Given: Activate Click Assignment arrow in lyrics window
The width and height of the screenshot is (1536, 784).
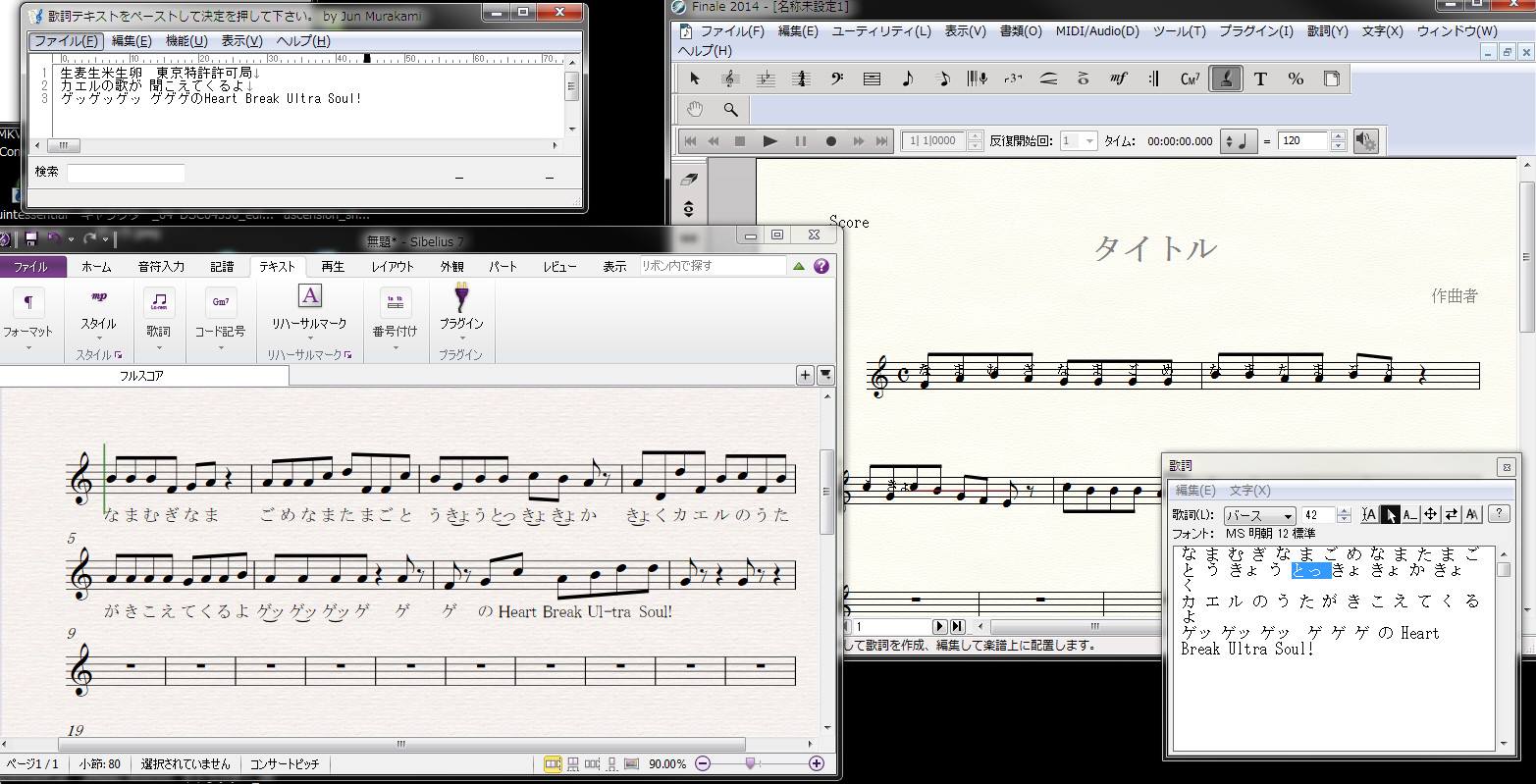Looking at the screenshot, I should click(x=1390, y=514).
